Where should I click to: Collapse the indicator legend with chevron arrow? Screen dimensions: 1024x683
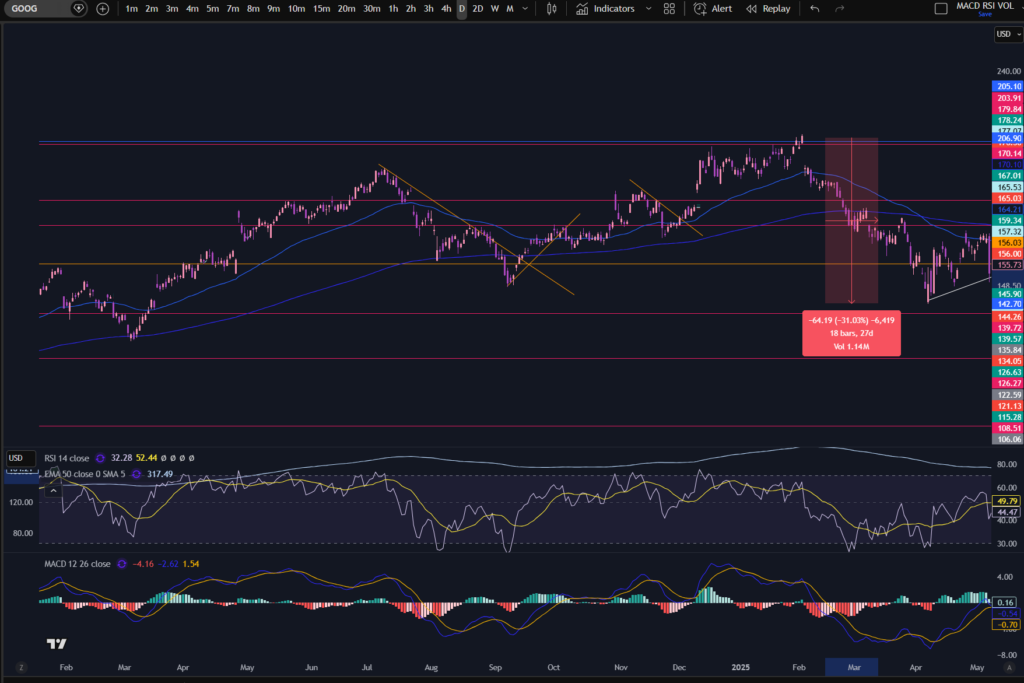click(54, 490)
